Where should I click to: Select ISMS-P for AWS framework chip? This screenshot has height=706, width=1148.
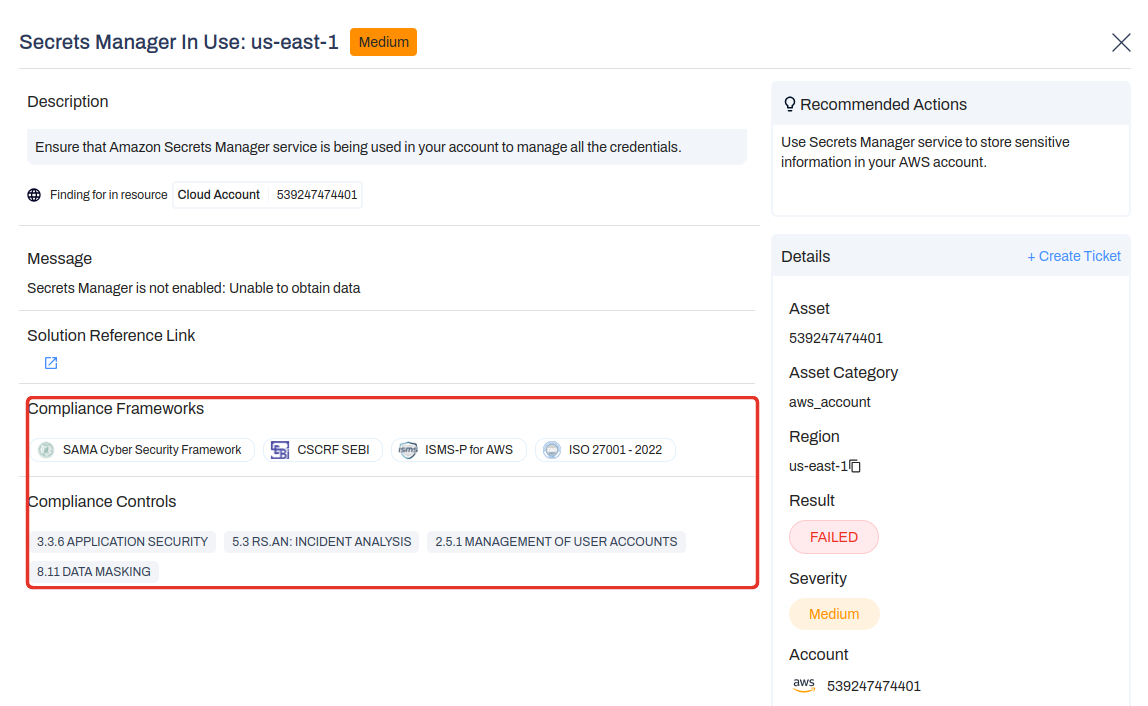coord(459,450)
